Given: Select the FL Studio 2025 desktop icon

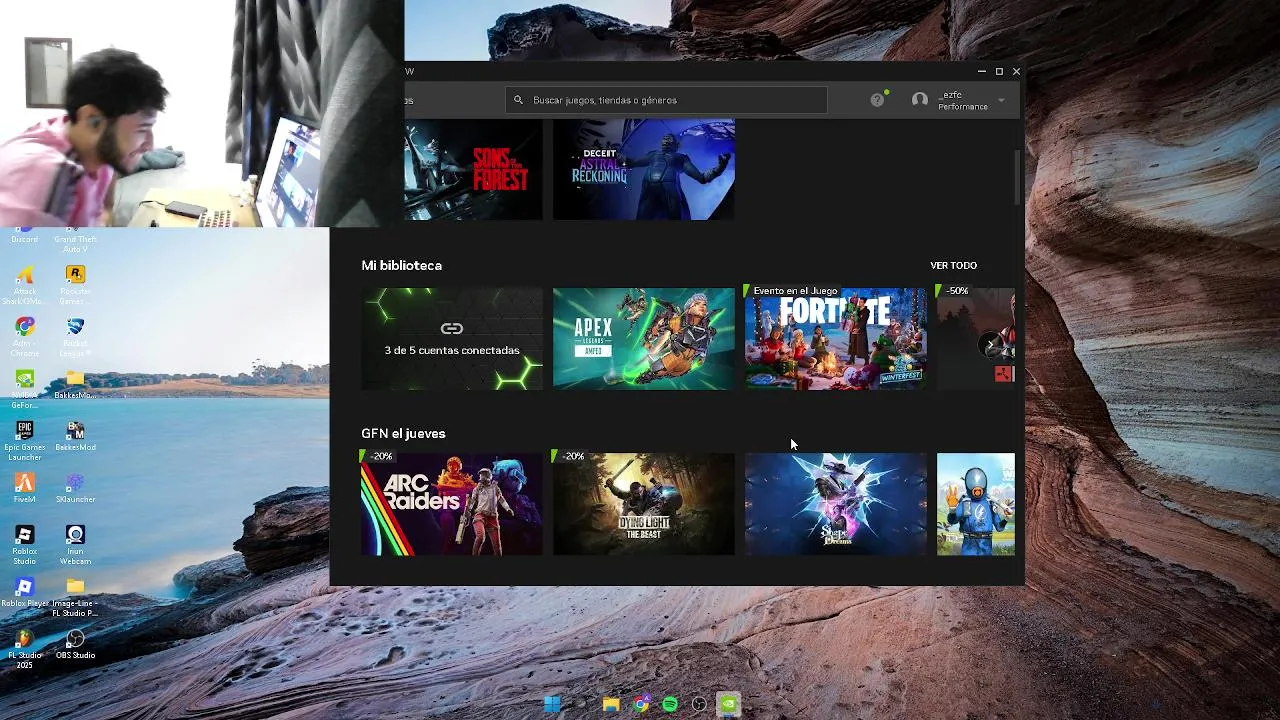Looking at the screenshot, I should [25, 649].
